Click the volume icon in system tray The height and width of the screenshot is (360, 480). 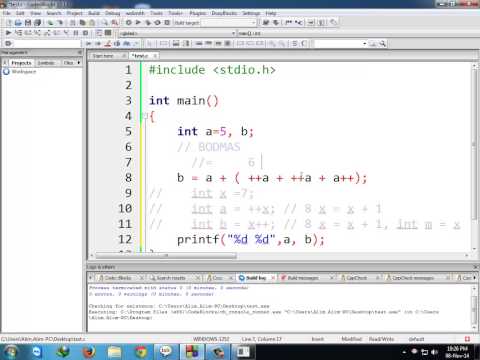pos(434,352)
